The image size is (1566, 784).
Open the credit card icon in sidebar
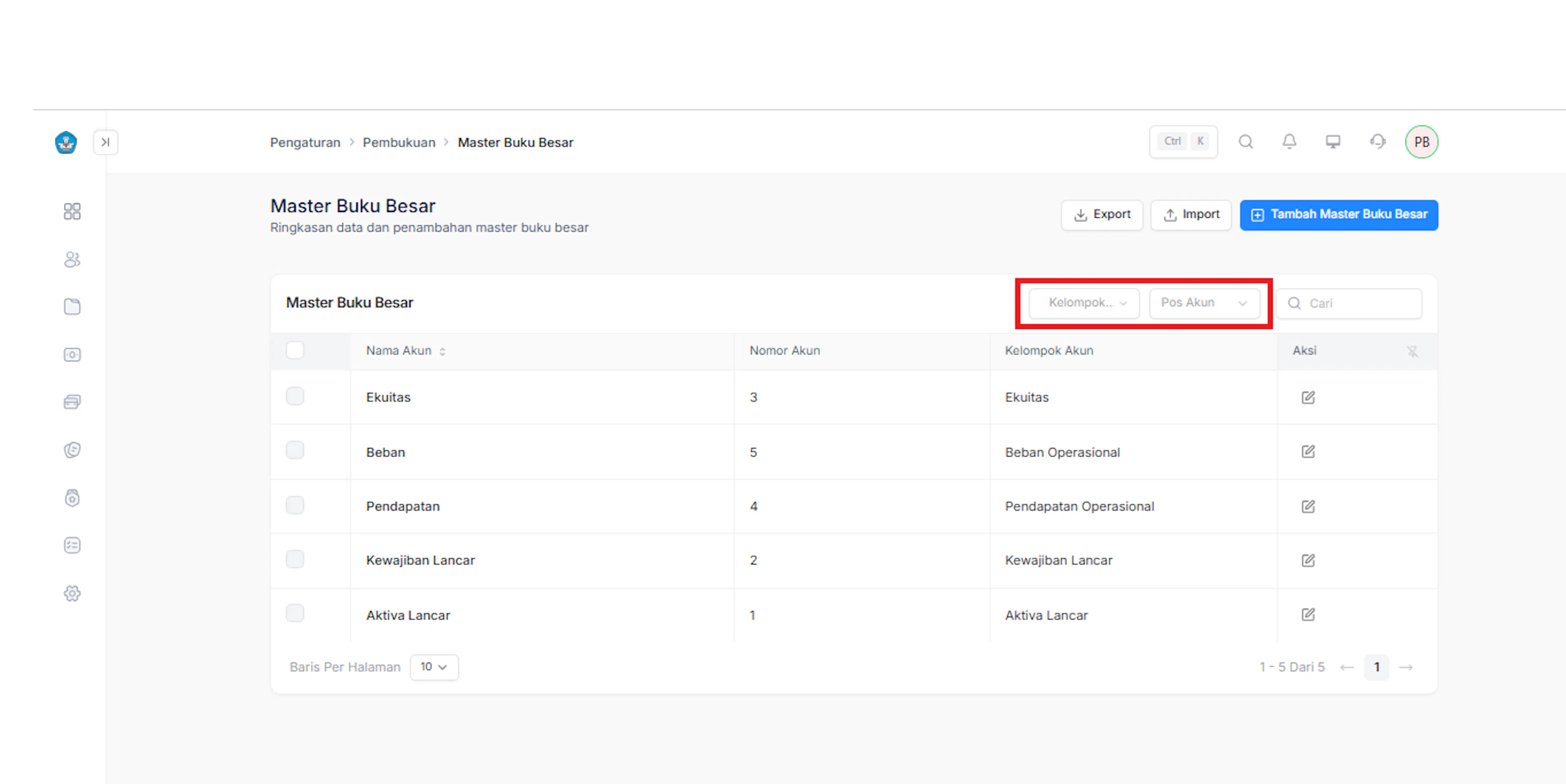coord(72,402)
